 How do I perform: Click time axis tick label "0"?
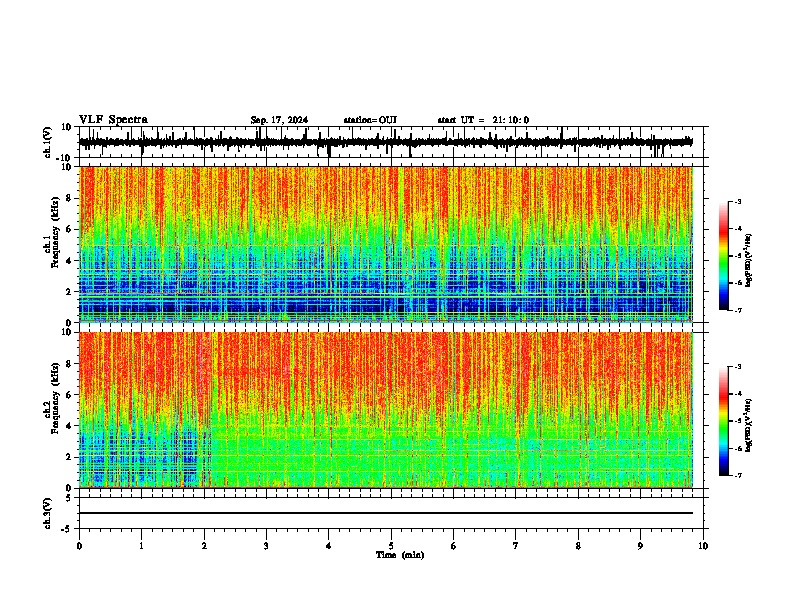(79, 546)
